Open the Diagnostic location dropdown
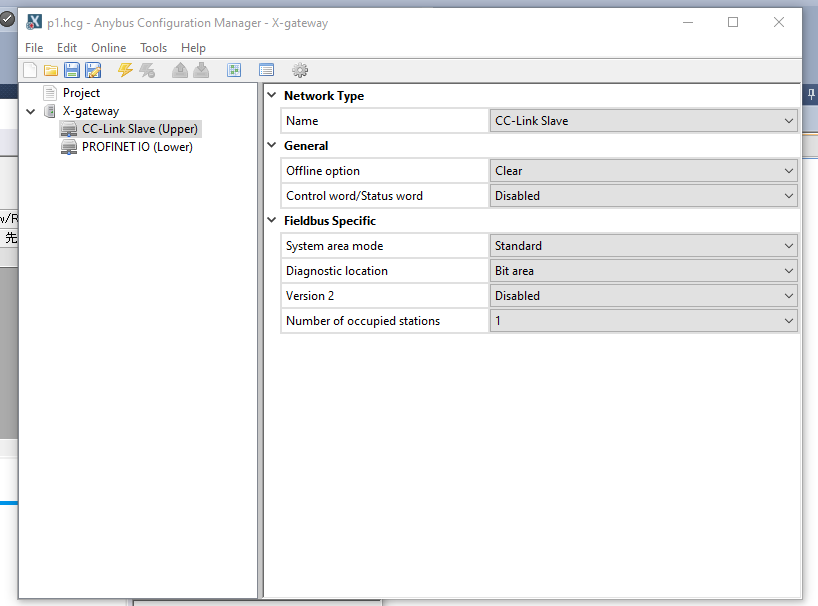This screenshot has height=606, width=818. pos(643,271)
